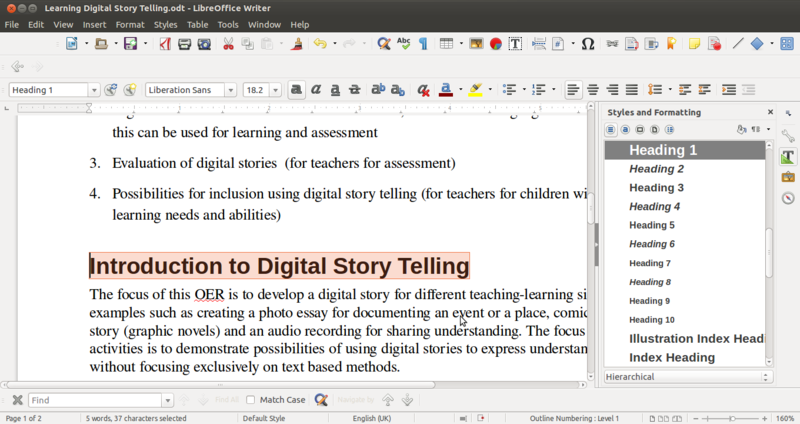Click the Cut scissors icon
This screenshot has height=424, width=800.
point(228,44)
